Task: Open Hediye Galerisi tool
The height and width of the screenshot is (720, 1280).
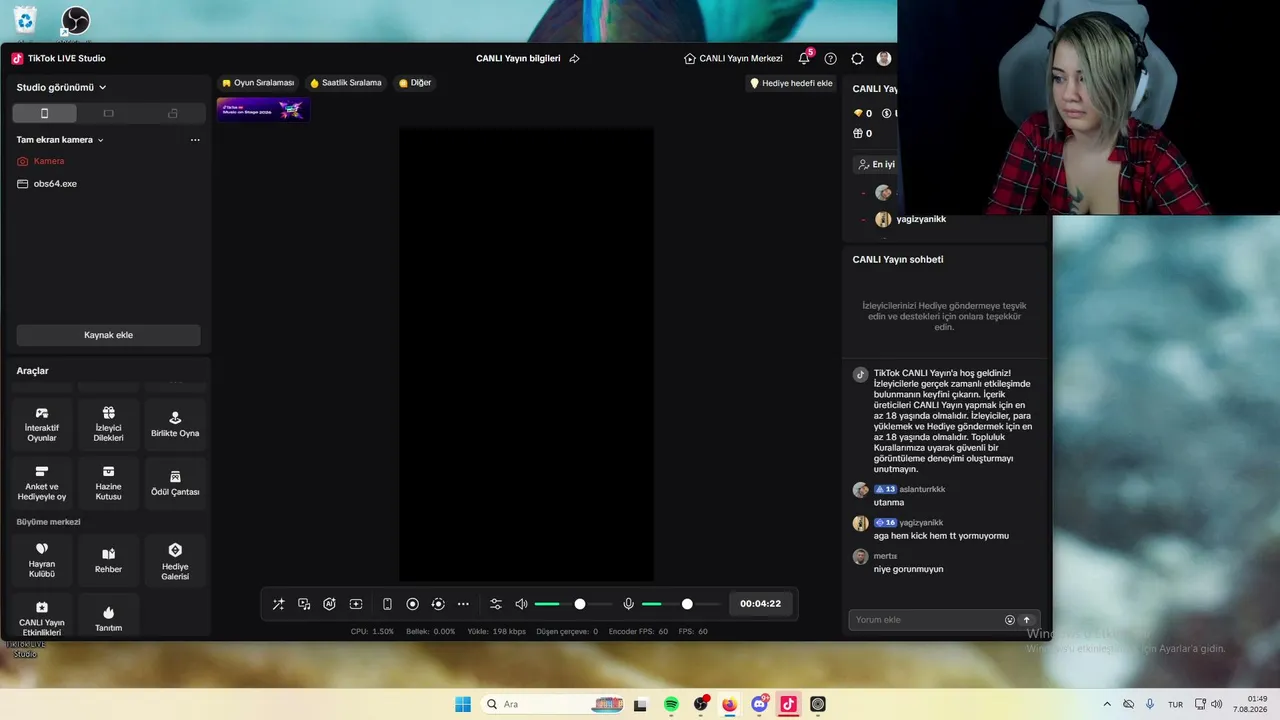Action: [x=175, y=560]
